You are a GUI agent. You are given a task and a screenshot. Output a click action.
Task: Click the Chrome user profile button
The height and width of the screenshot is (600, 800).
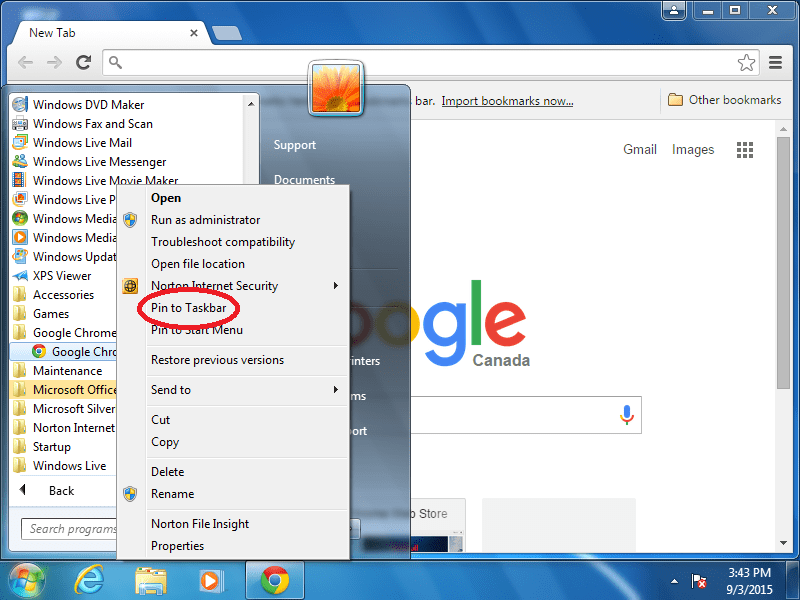[x=674, y=10]
